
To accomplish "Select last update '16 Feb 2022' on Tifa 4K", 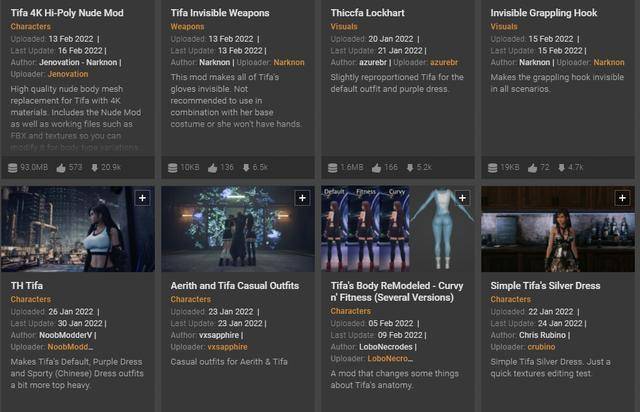I will point(80,51).
